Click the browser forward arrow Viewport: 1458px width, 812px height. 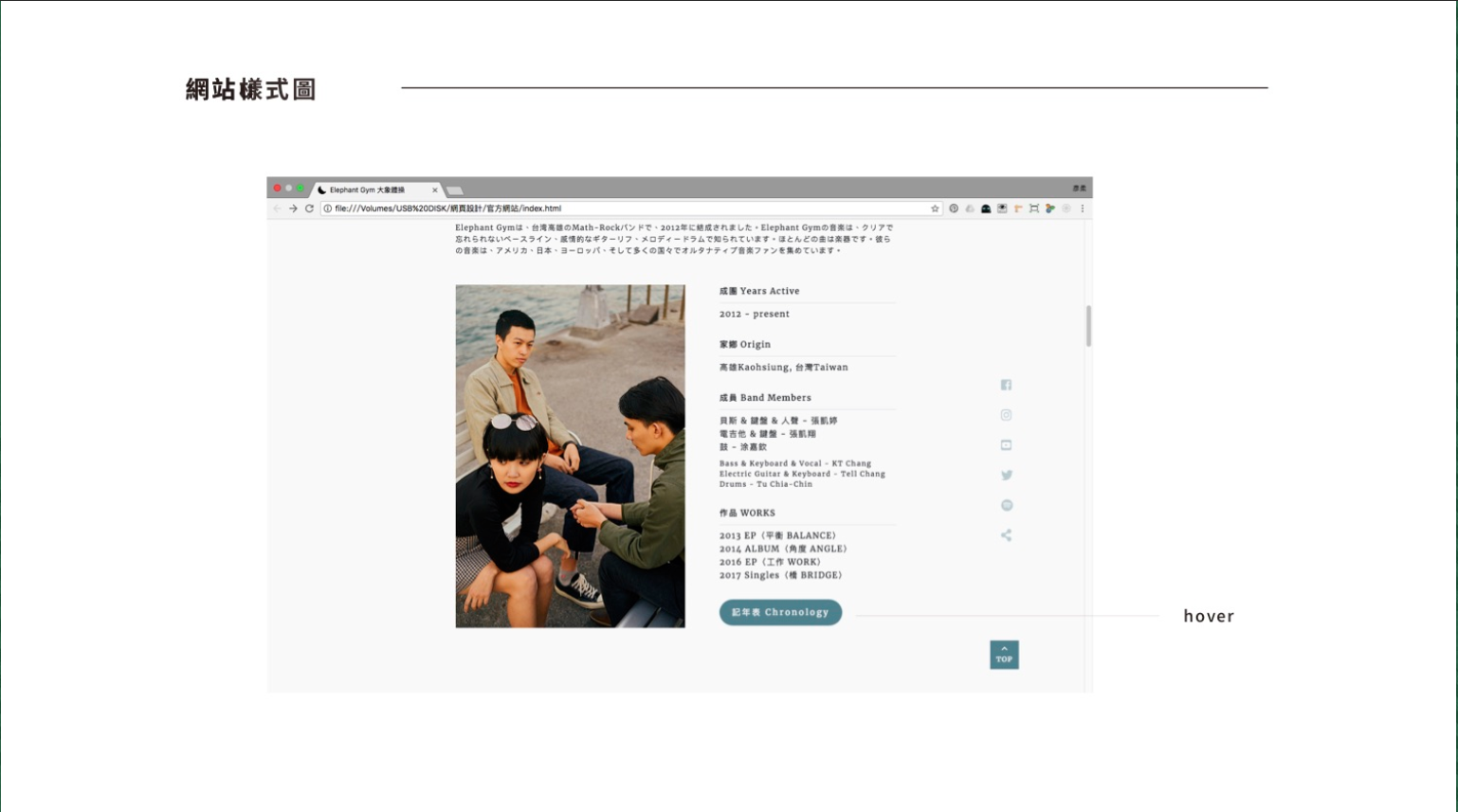point(293,208)
